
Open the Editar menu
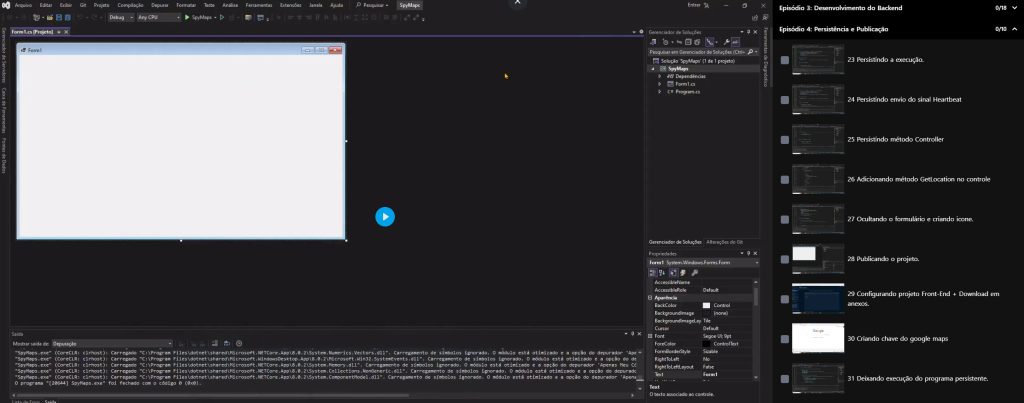(x=46, y=5)
